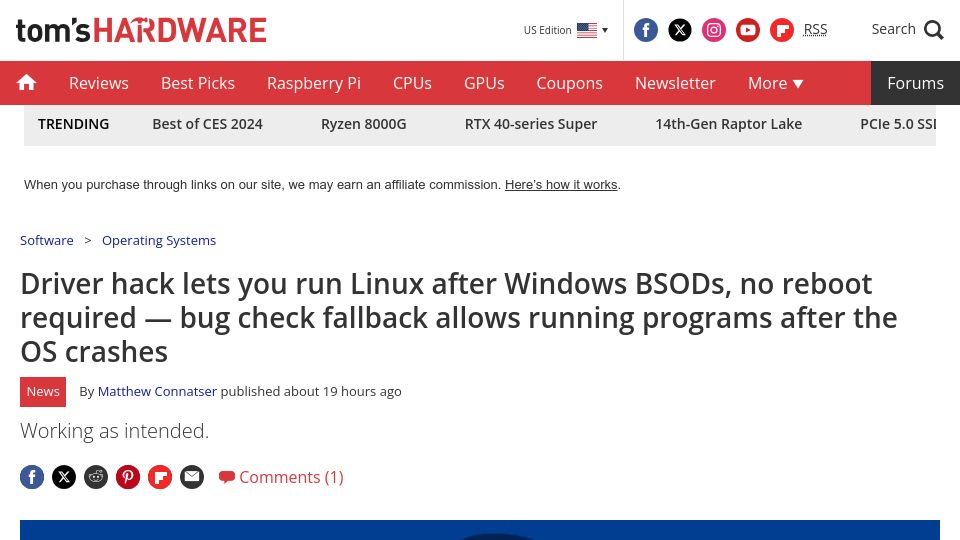Viewport: 960px width, 540px height.
Task: Go to the GPUs section
Action: [x=484, y=83]
